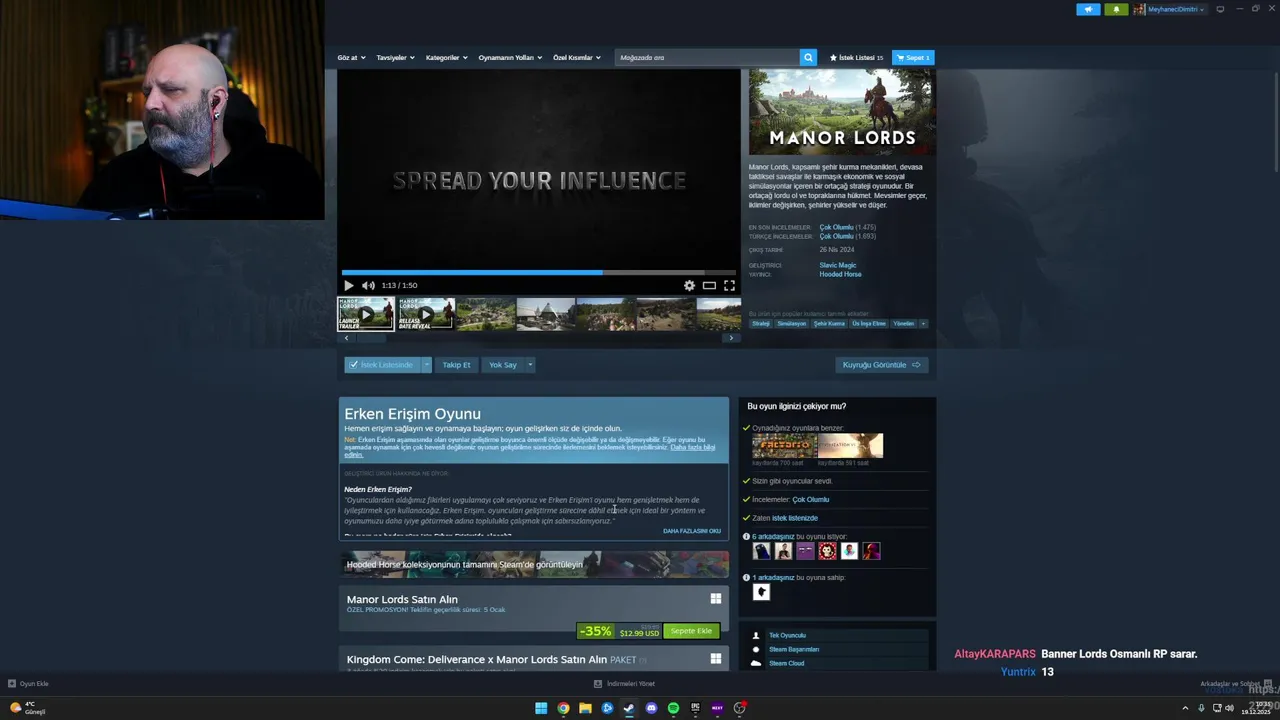Open the Simülasyon tag
The width and height of the screenshot is (1280, 720).
pos(792,324)
